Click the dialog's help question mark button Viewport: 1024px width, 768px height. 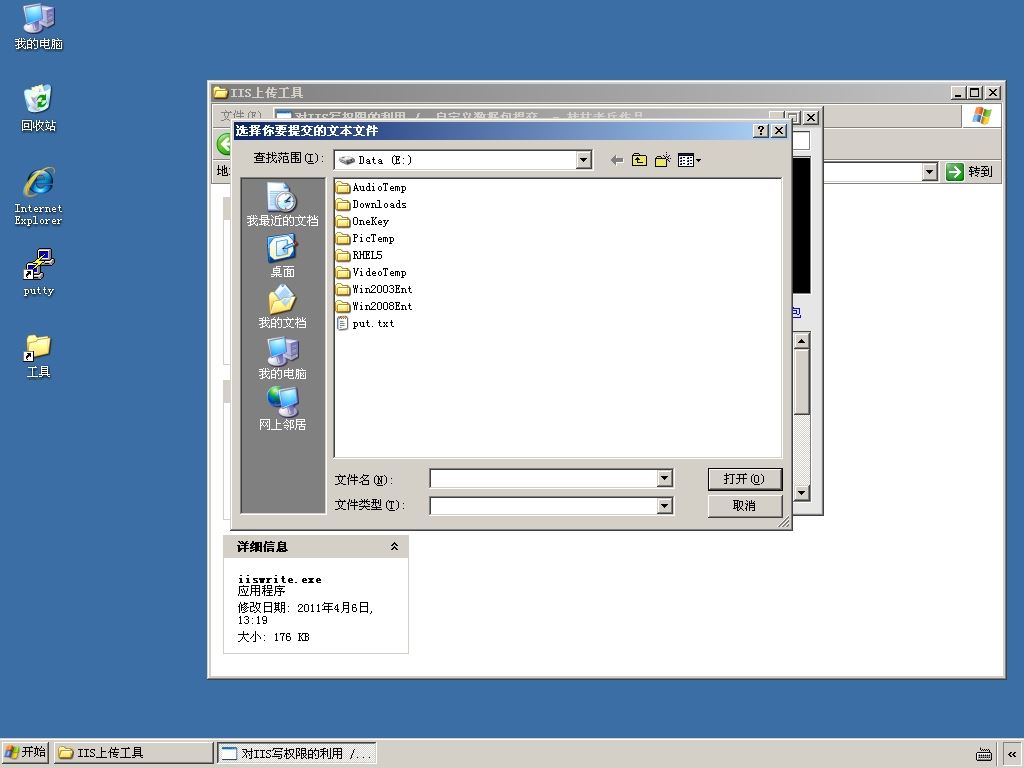761,131
